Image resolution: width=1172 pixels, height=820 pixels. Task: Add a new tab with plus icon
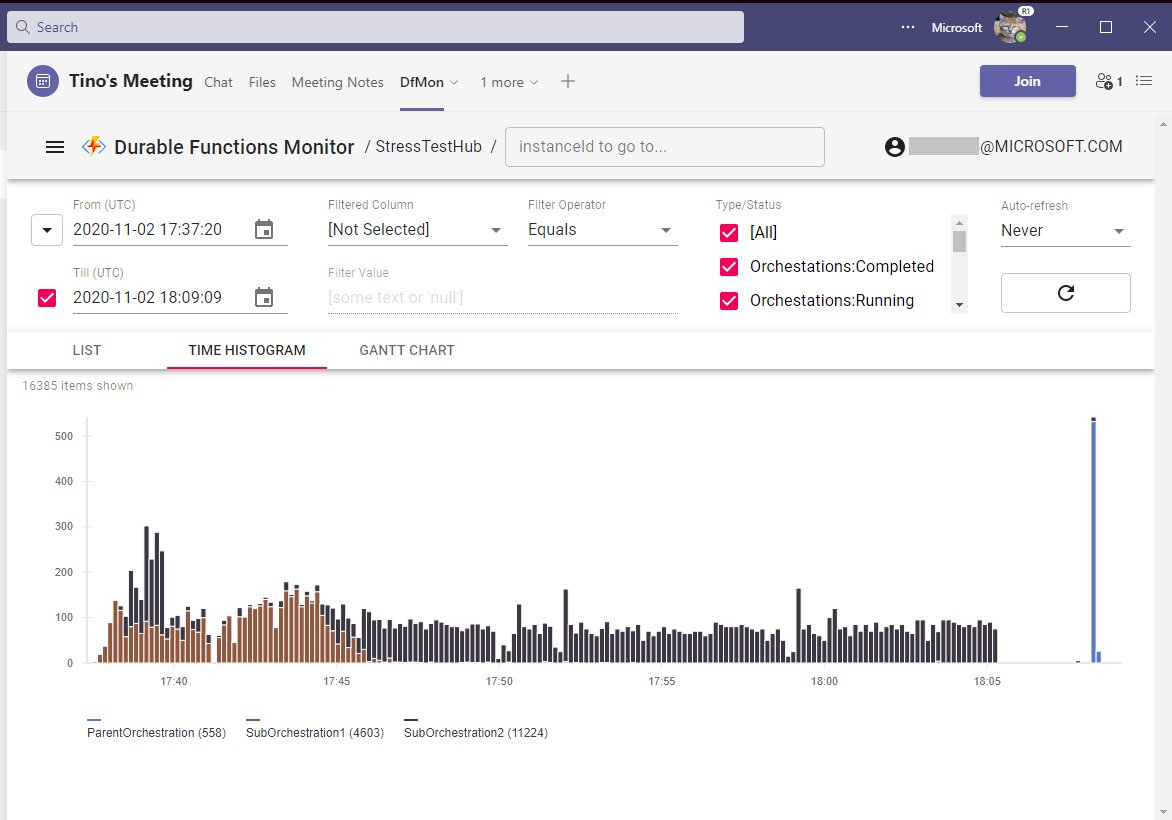click(568, 81)
